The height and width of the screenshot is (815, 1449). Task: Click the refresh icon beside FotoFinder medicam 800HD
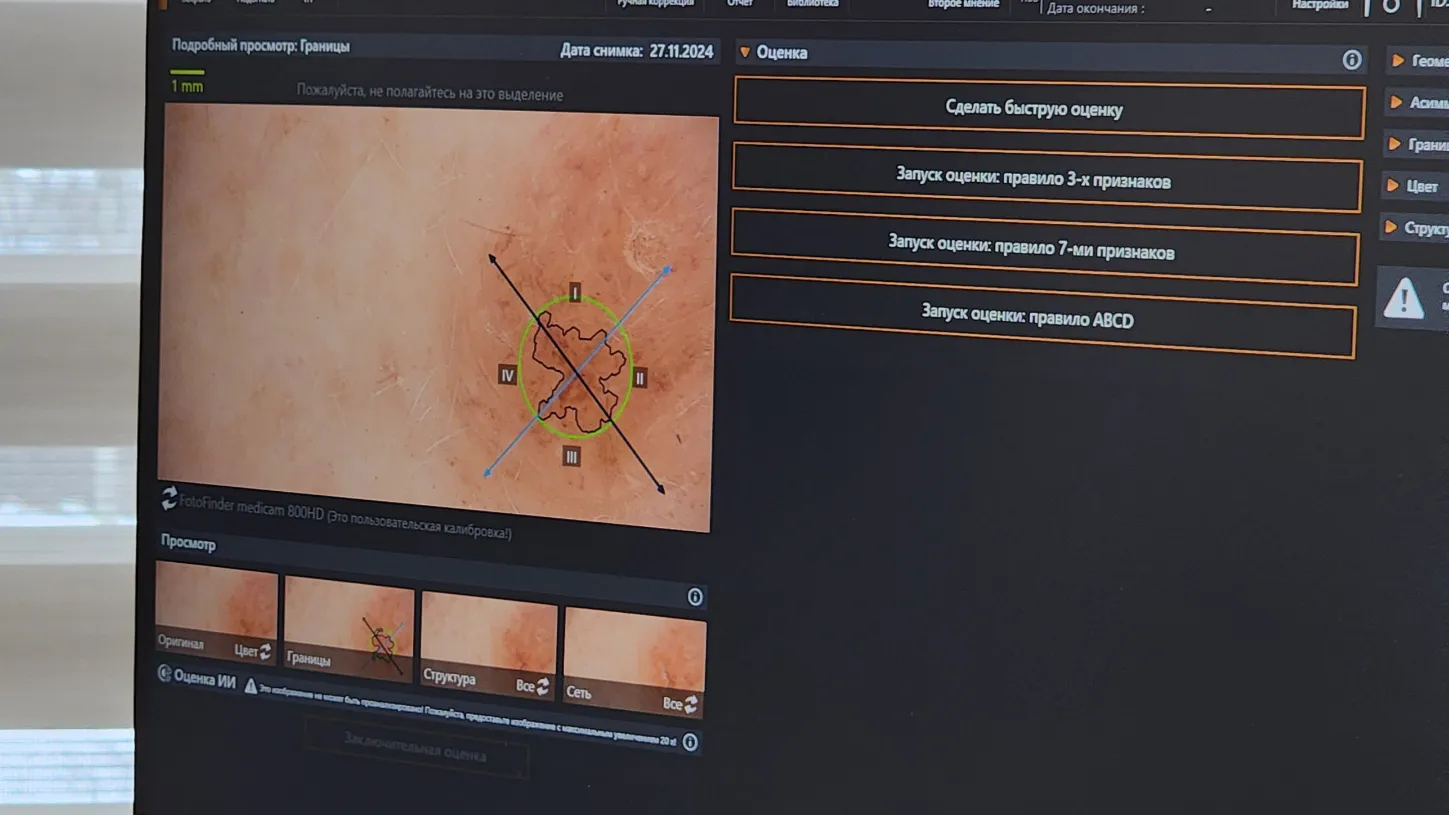point(169,497)
